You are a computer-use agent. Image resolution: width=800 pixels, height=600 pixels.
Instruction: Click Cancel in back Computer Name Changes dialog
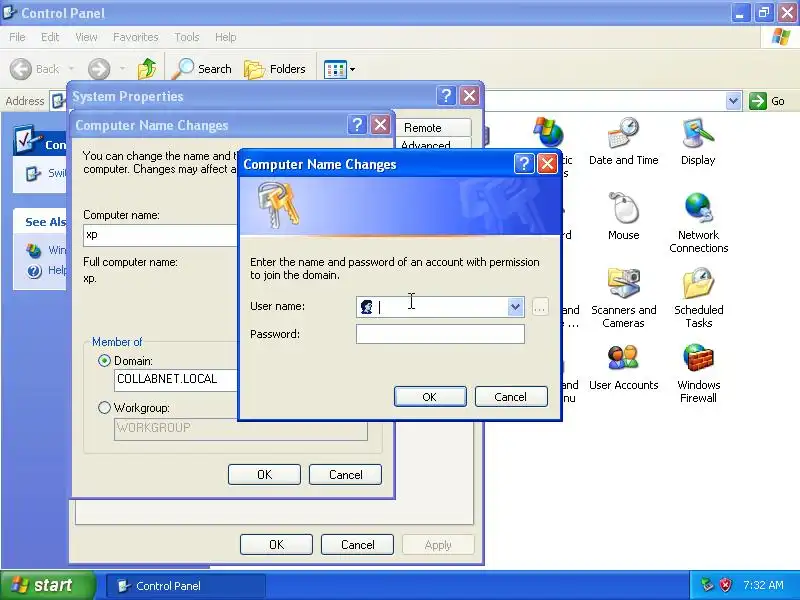click(x=345, y=474)
